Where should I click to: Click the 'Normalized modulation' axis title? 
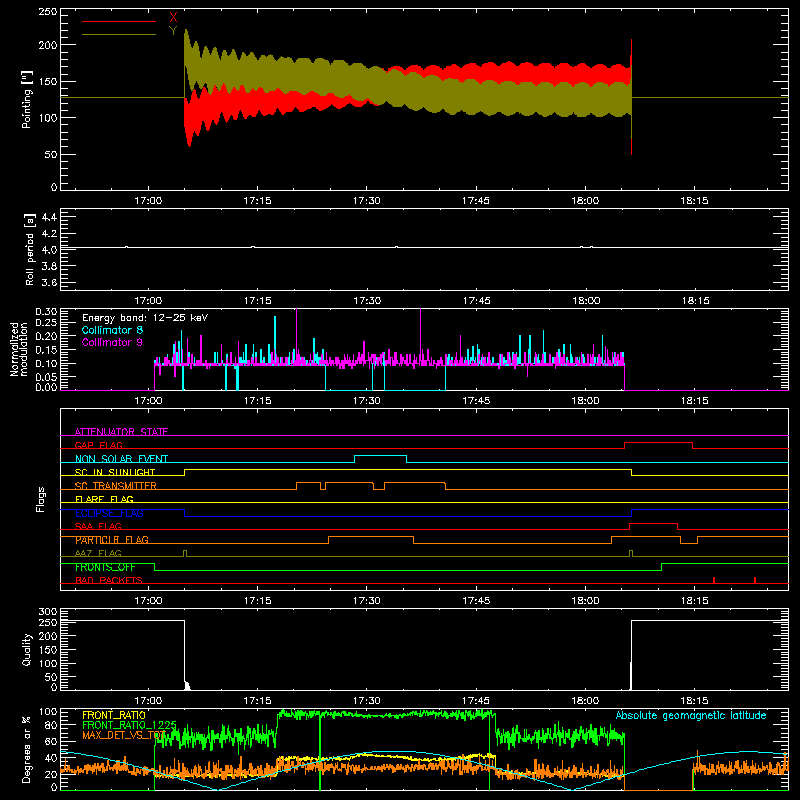coord(19,349)
